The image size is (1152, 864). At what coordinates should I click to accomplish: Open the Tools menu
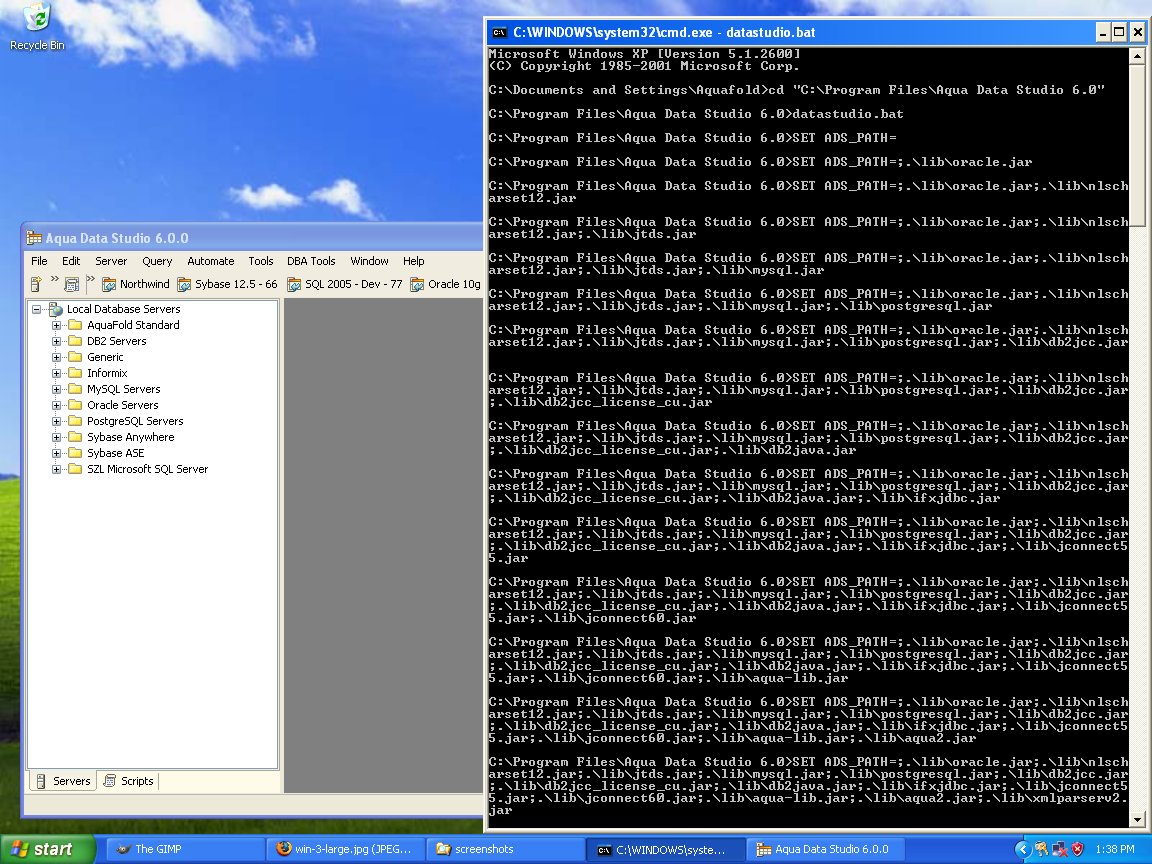pyautogui.click(x=261, y=261)
